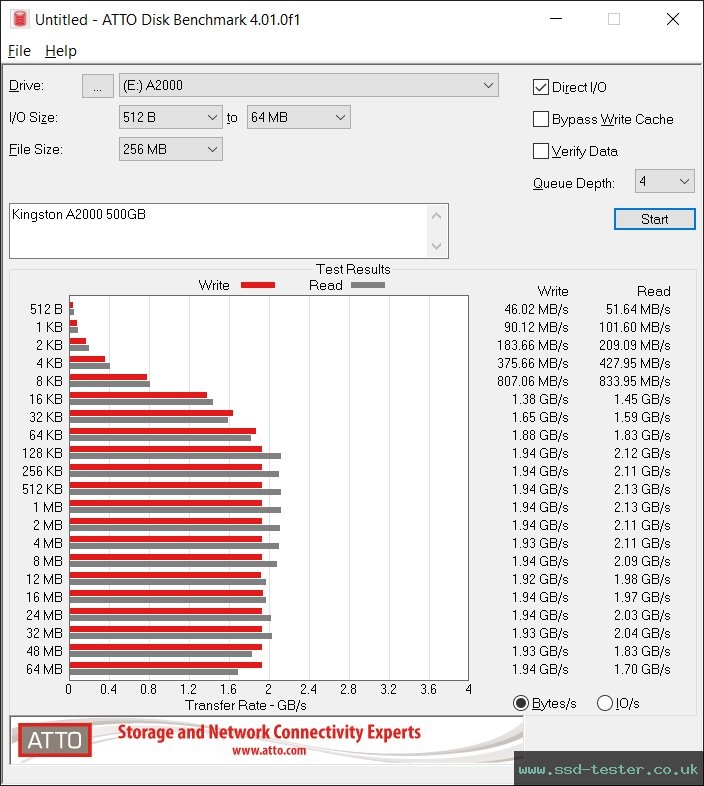Open the Queue Depth dropdown
Screen dimensions: 704x786
(x=664, y=181)
